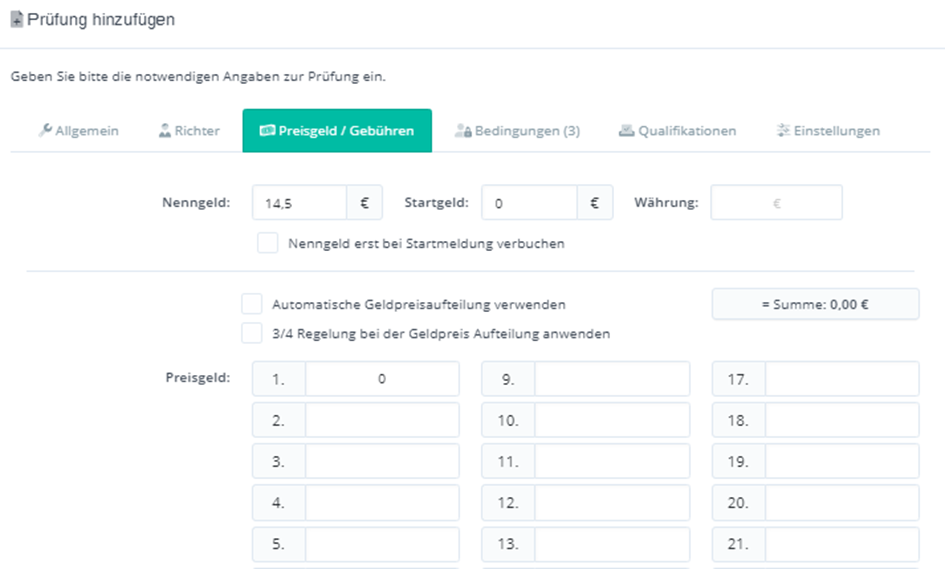Click the Preisgeld field for place 21
Image resolution: width=945 pixels, height=569 pixels.
[842, 544]
